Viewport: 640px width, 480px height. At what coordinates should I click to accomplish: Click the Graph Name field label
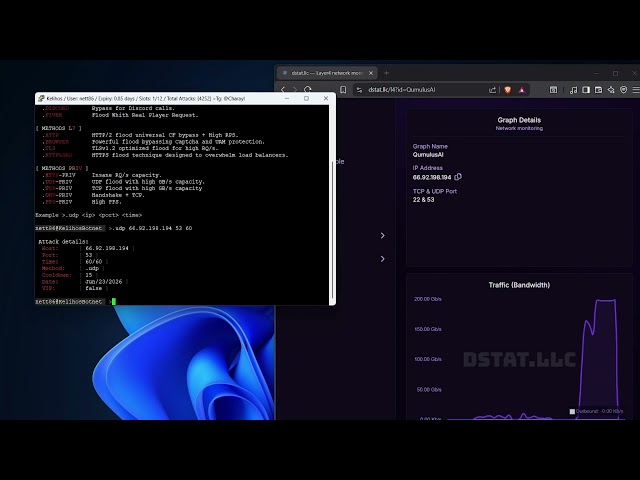430,146
